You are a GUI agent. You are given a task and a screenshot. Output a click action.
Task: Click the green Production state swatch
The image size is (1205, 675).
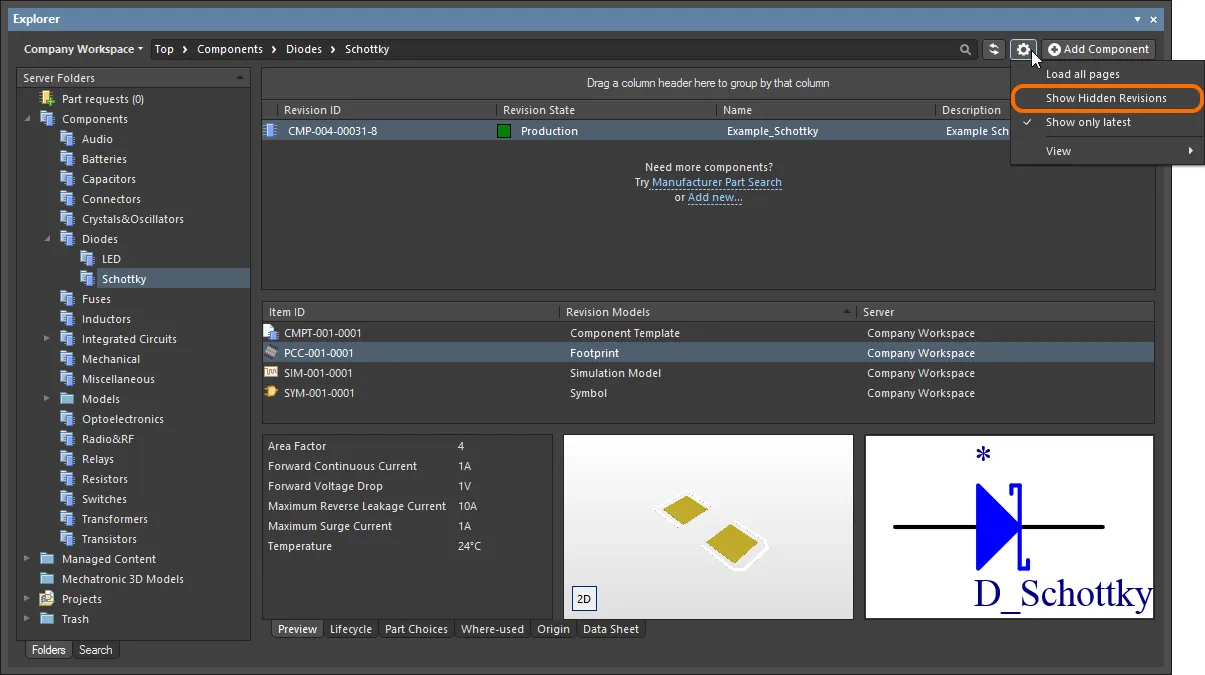[504, 131]
